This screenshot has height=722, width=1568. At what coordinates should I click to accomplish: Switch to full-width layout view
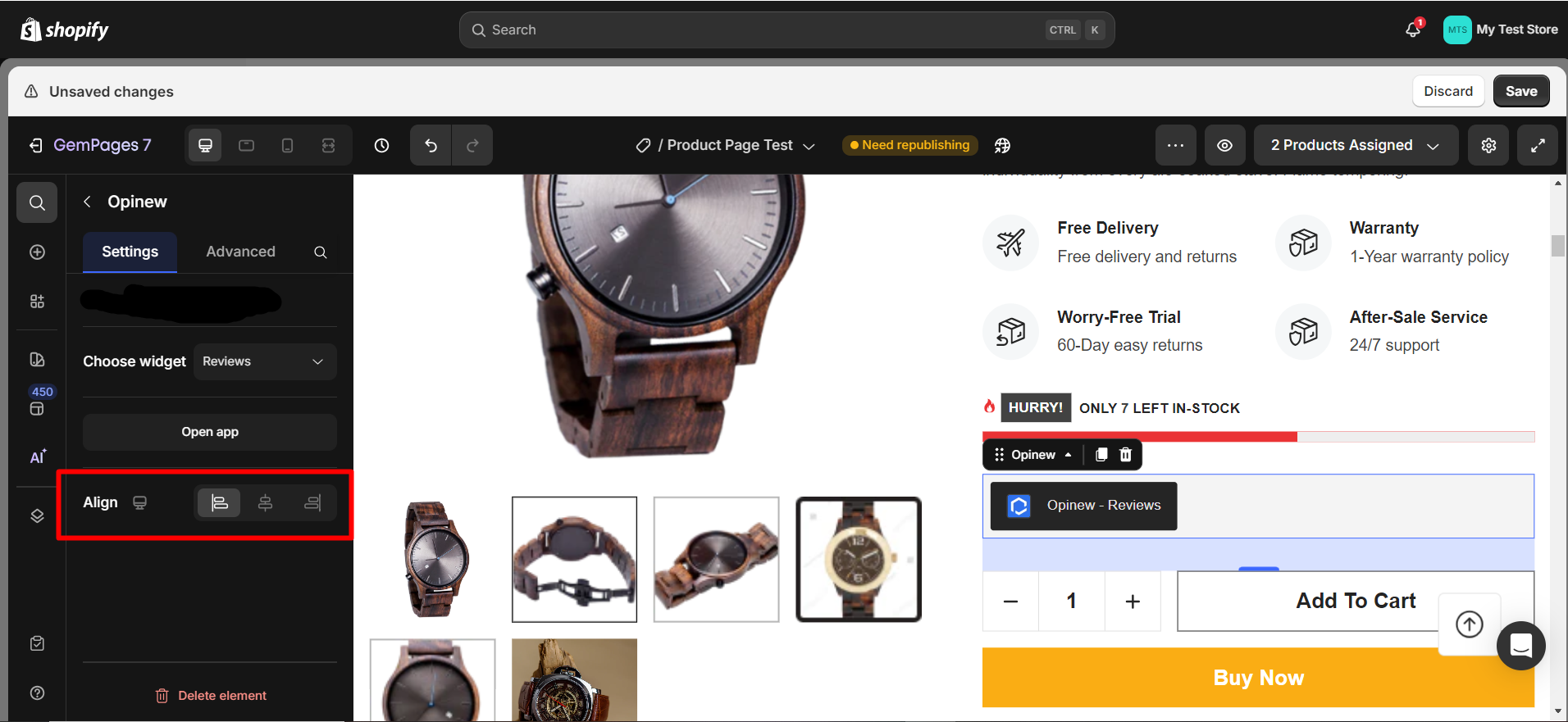click(x=328, y=145)
